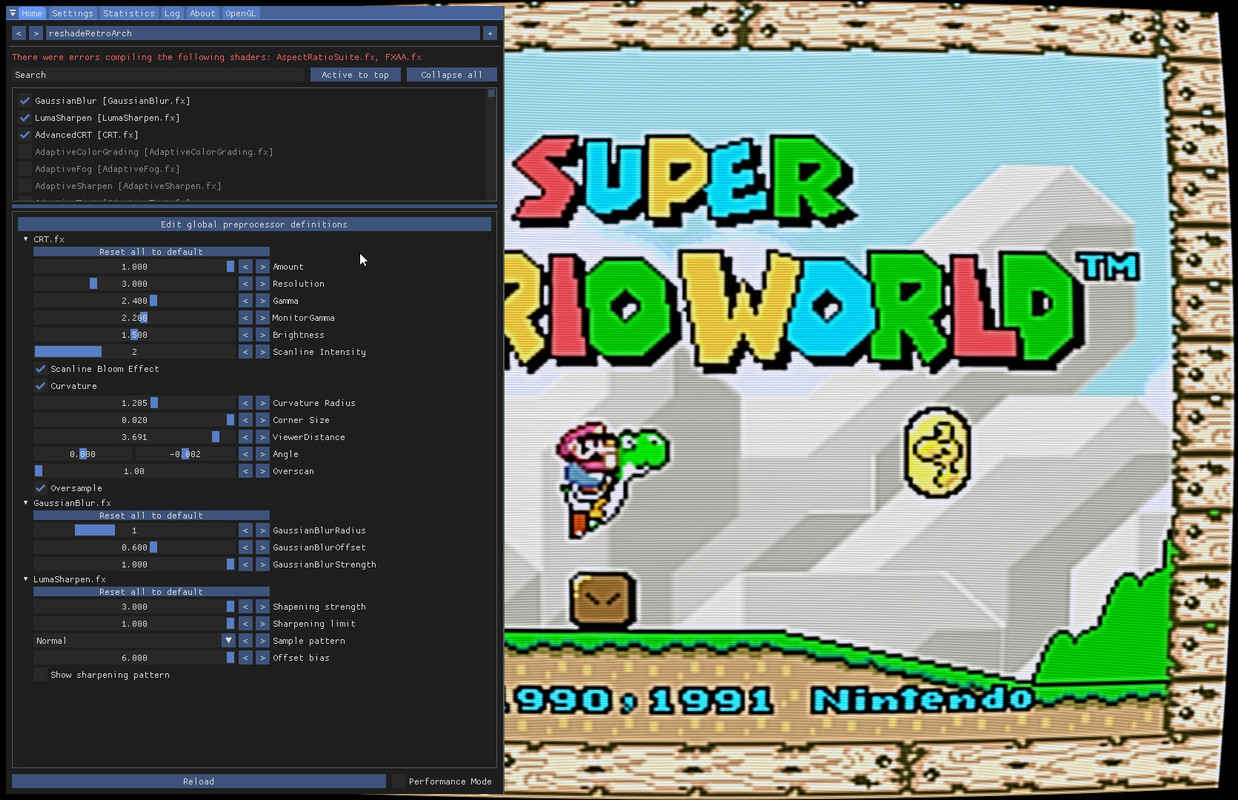Open the Statistics tab
1238x800 pixels.
click(129, 13)
